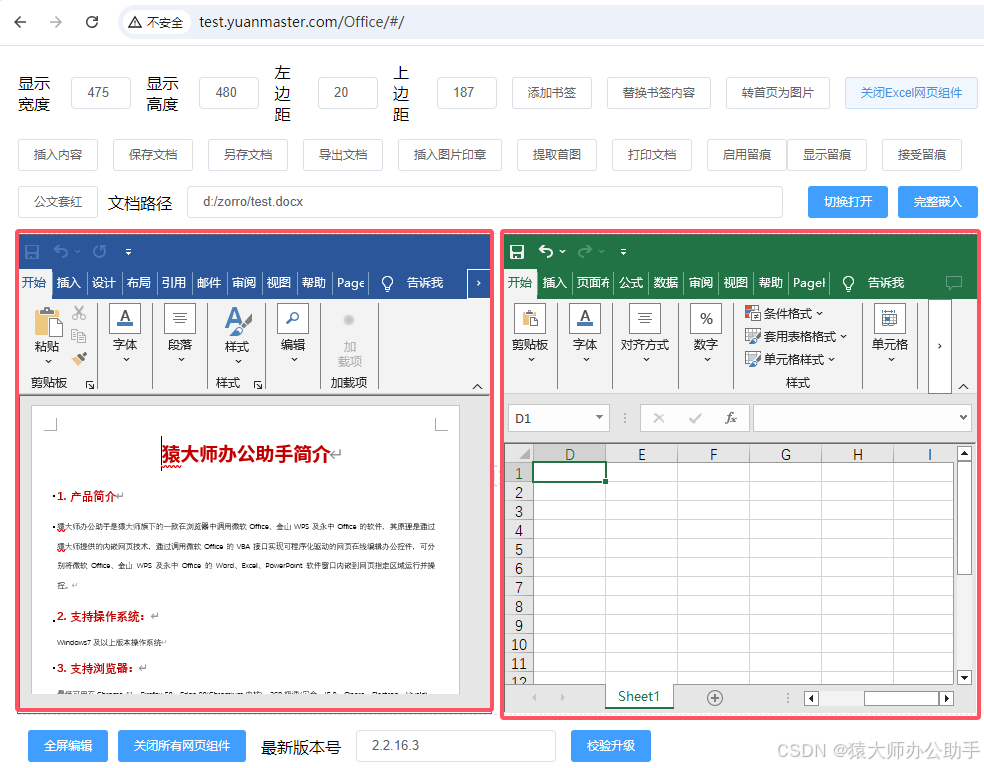Click the Save icon in Word toolbar
This screenshot has height=768, width=984.
tap(32, 252)
